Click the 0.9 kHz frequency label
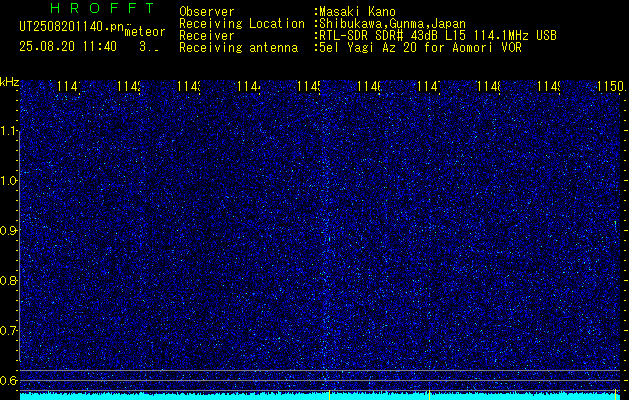 click(9, 231)
